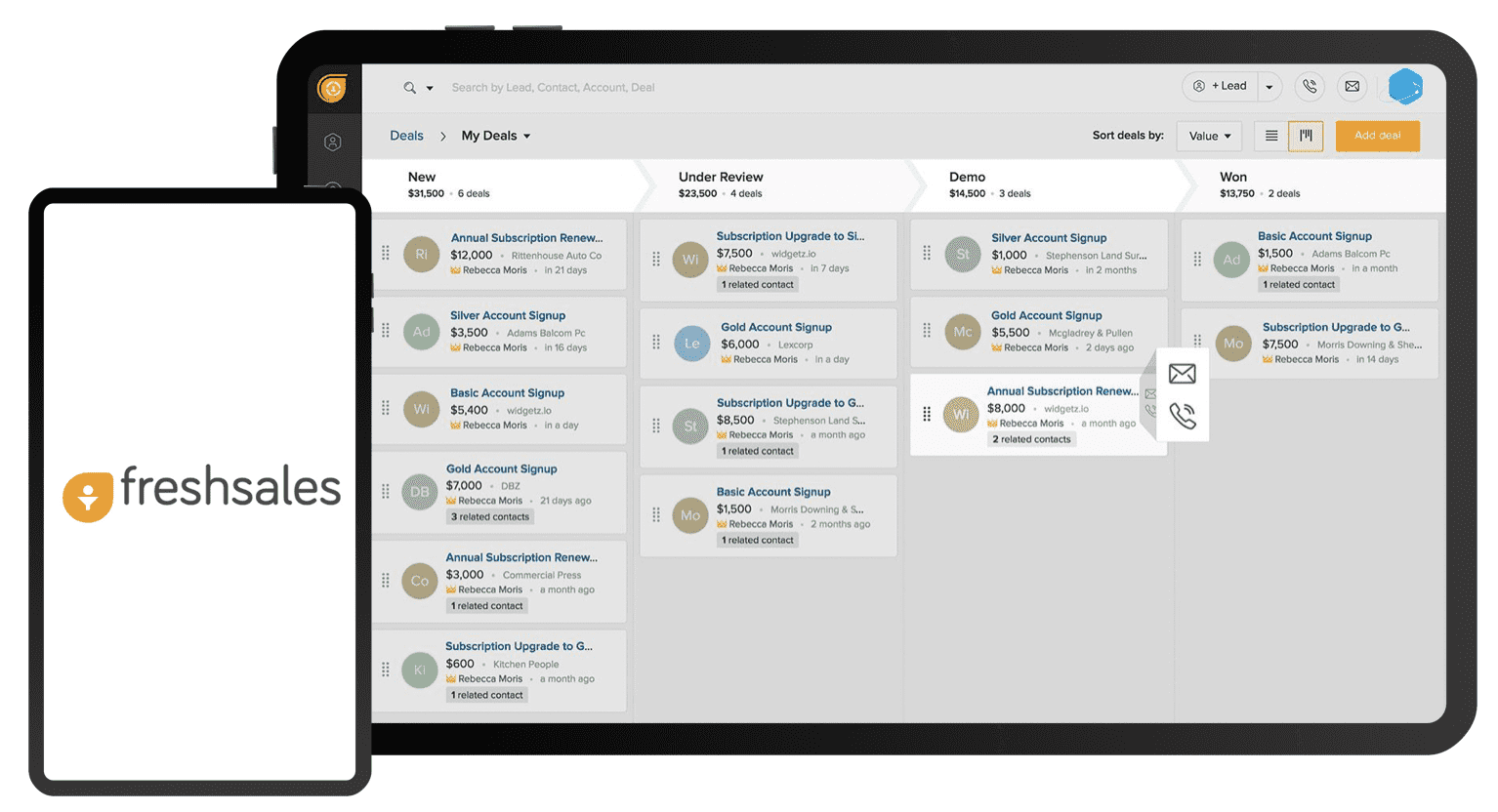
Task: Click the large envelope icon on popup
Action: pos(1182,374)
